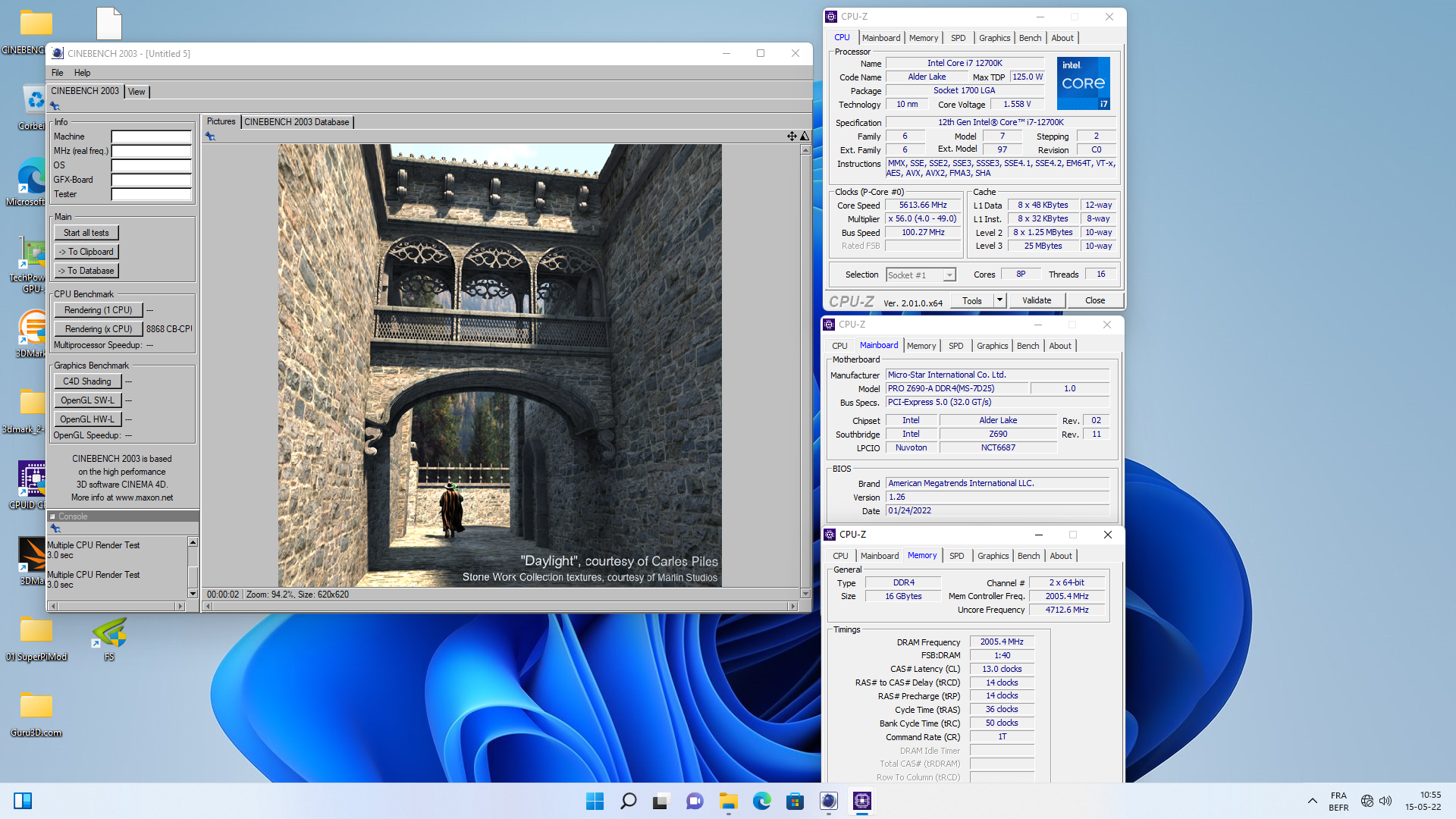Select Pictures tab in Cinebench
The image size is (1456, 819).
[221, 121]
